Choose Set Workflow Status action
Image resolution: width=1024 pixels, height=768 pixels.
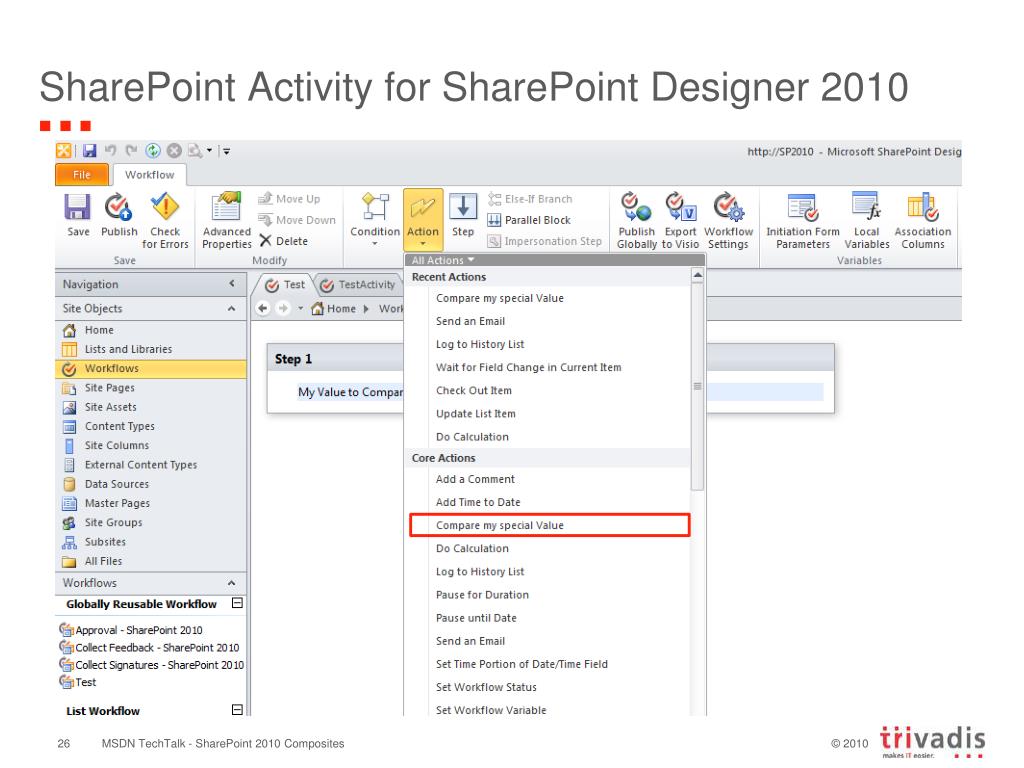click(548, 687)
